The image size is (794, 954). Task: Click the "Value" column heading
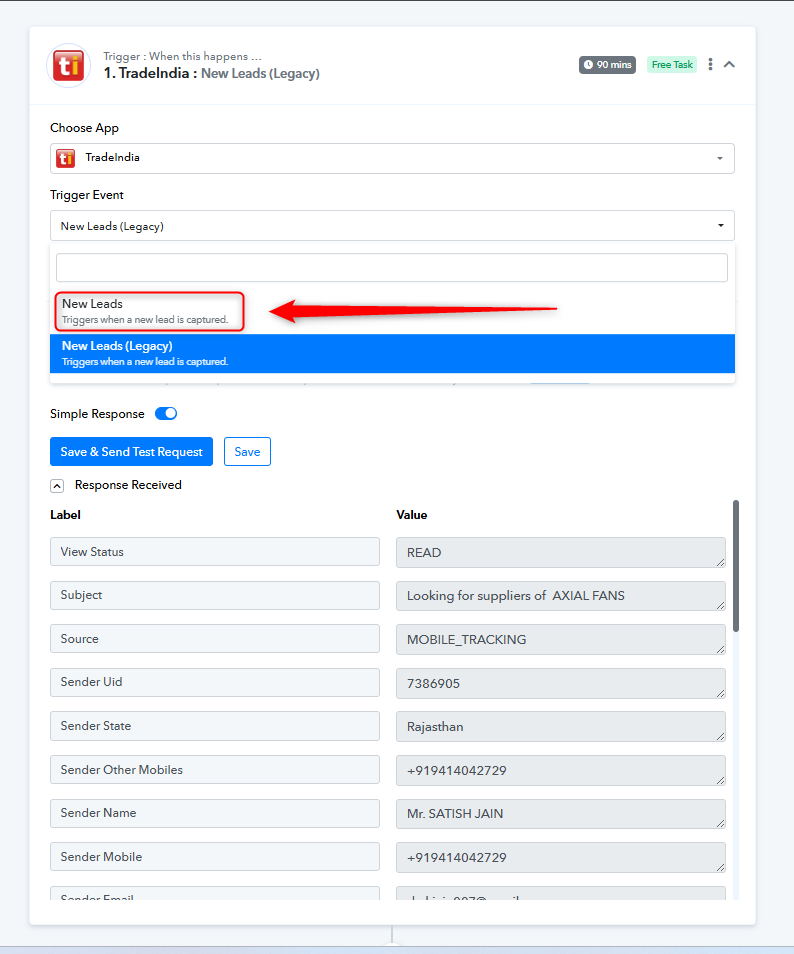point(411,515)
